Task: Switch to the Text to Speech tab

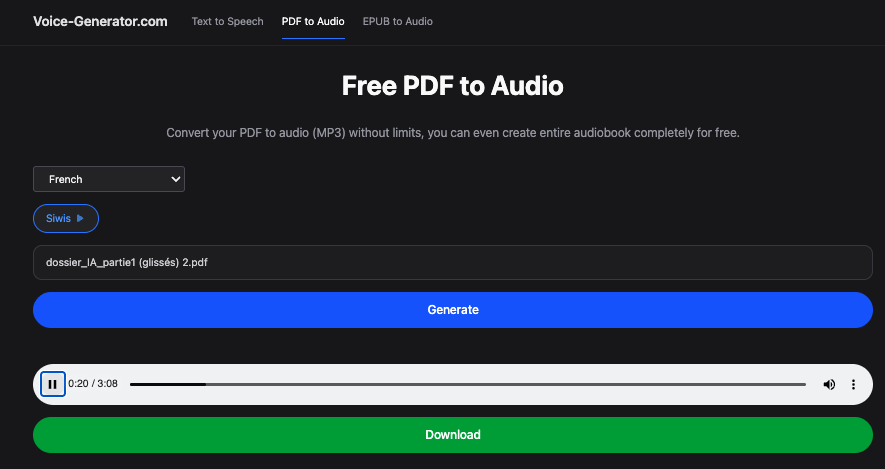Action: (228, 21)
